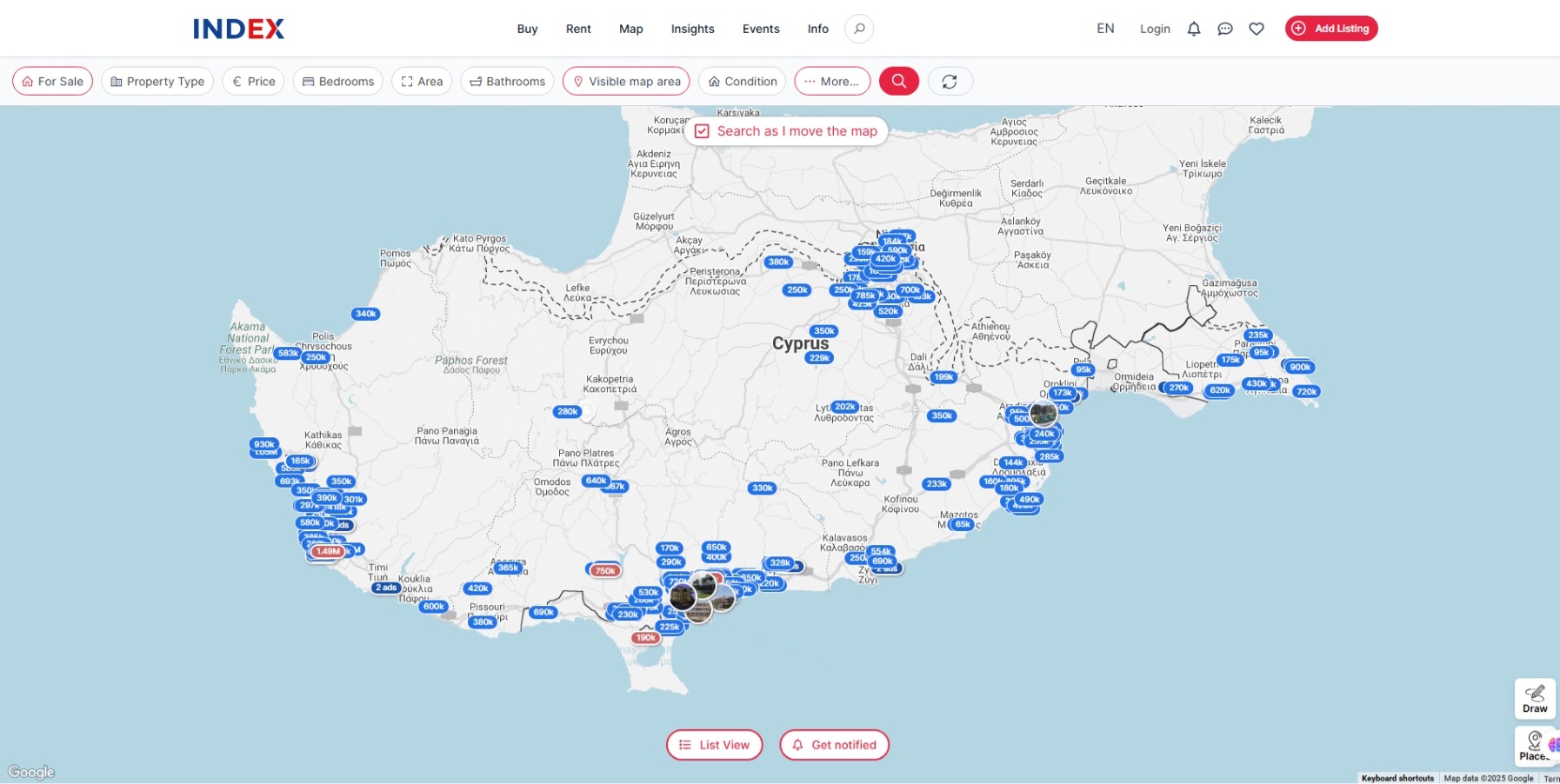This screenshot has height=784, width=1560.
Task: Open notifications bell icon
Action: coord(1194,29)
